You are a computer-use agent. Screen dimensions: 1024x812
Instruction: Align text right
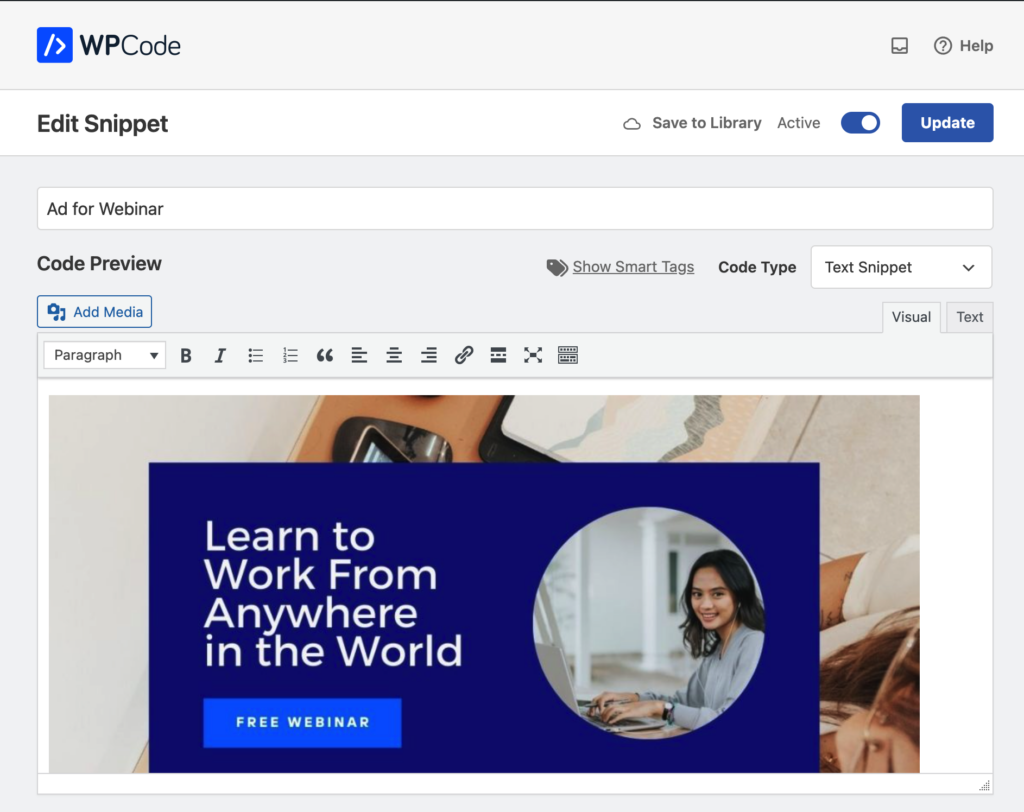428,355
